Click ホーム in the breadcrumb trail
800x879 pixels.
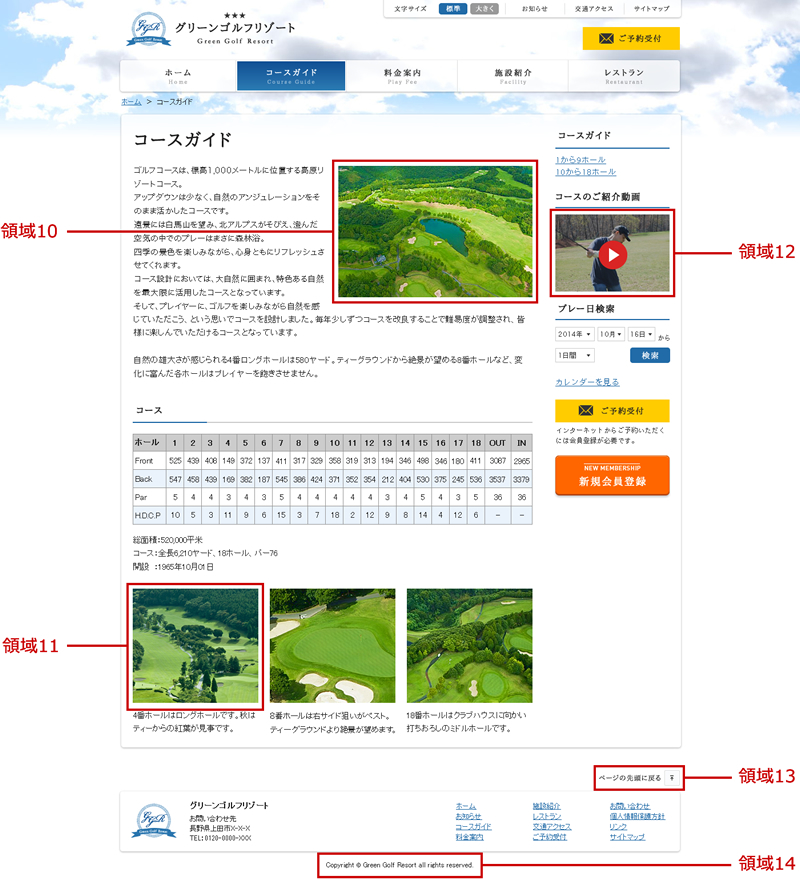(x=132, y=101)
